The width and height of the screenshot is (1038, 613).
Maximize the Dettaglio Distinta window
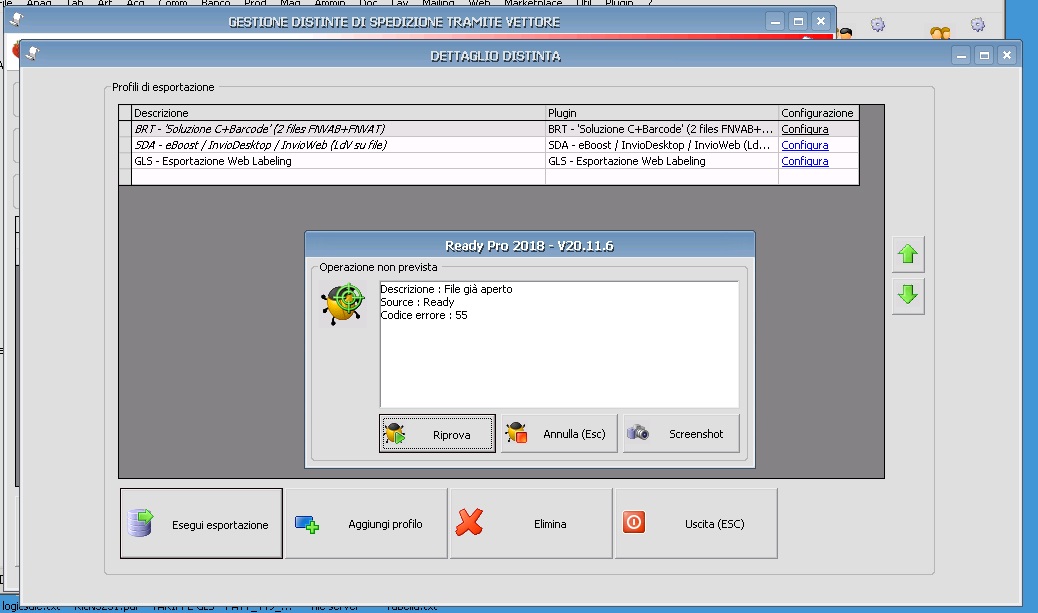click(984, 56)
